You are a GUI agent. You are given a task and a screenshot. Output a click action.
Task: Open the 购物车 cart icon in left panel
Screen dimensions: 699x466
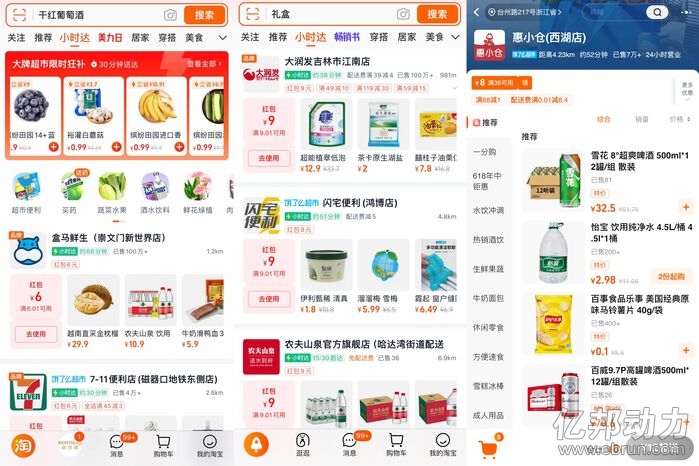coord(163,445)
